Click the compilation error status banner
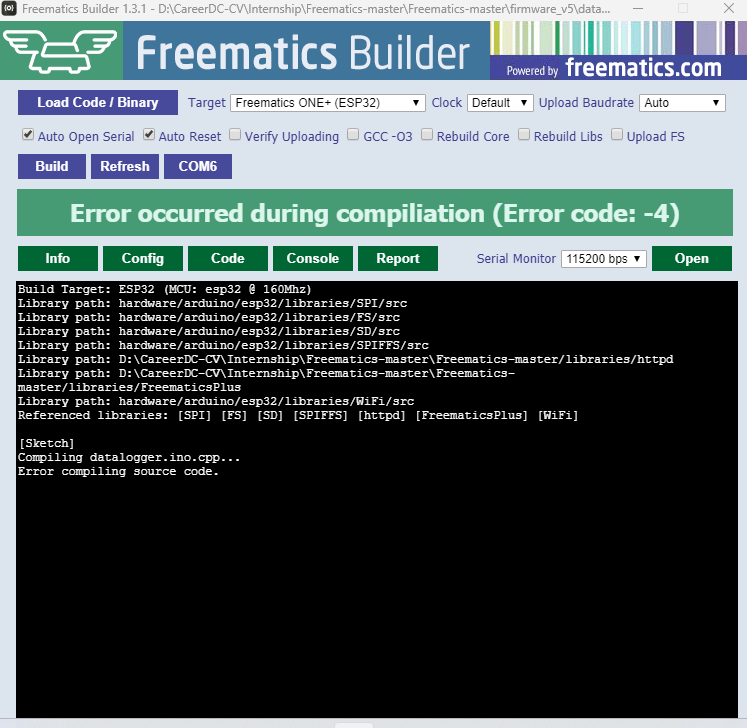747x728 pixels. click(x=375, y=213)
